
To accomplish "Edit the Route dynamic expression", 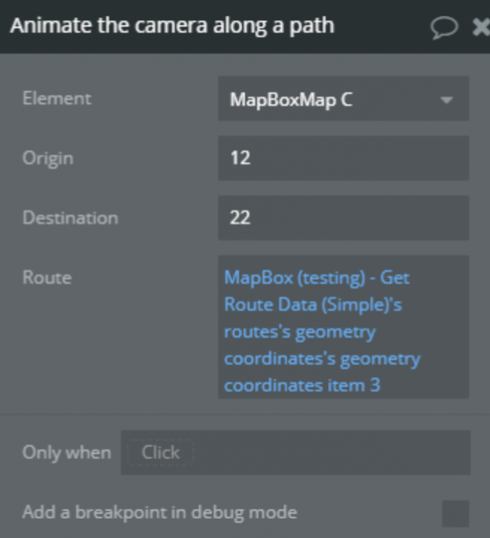I will pos(343,327).
